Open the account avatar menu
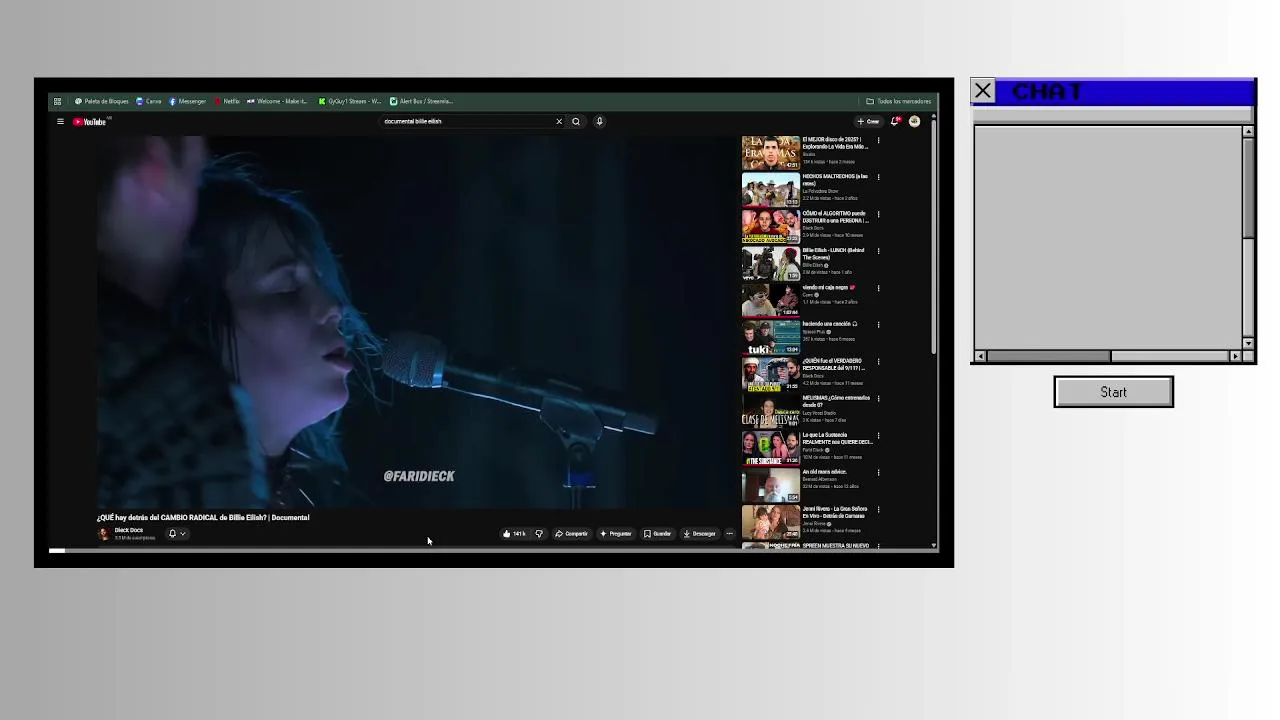Screen dimensions: 1280x720 [914, 121]
